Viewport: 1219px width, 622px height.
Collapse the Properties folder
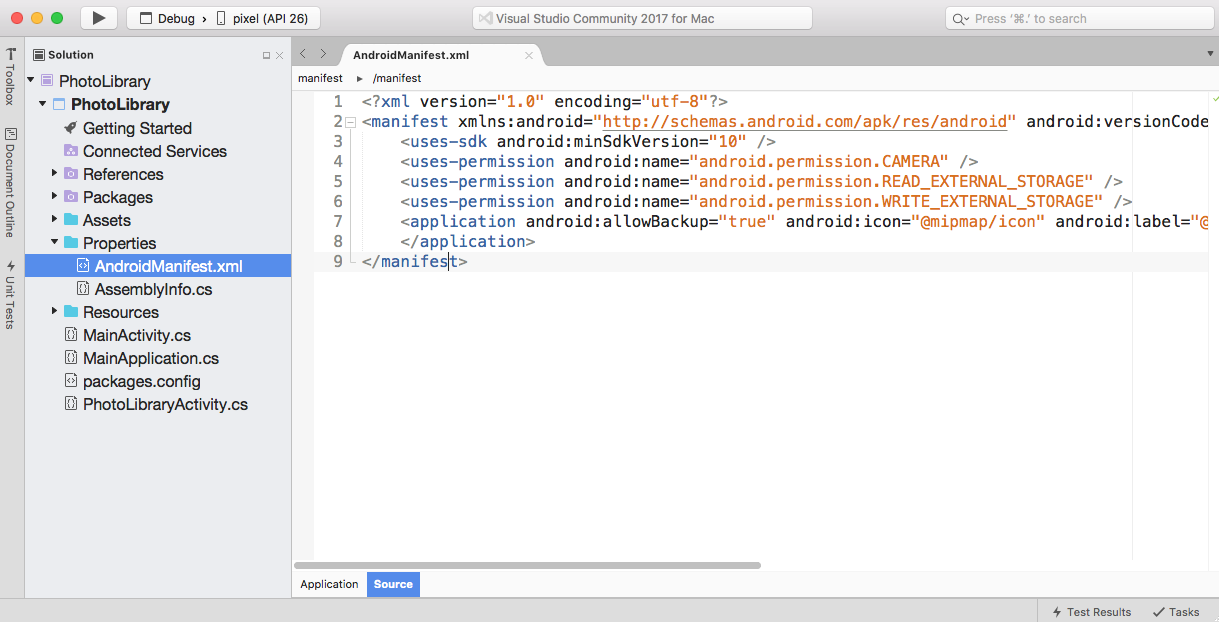55,243
